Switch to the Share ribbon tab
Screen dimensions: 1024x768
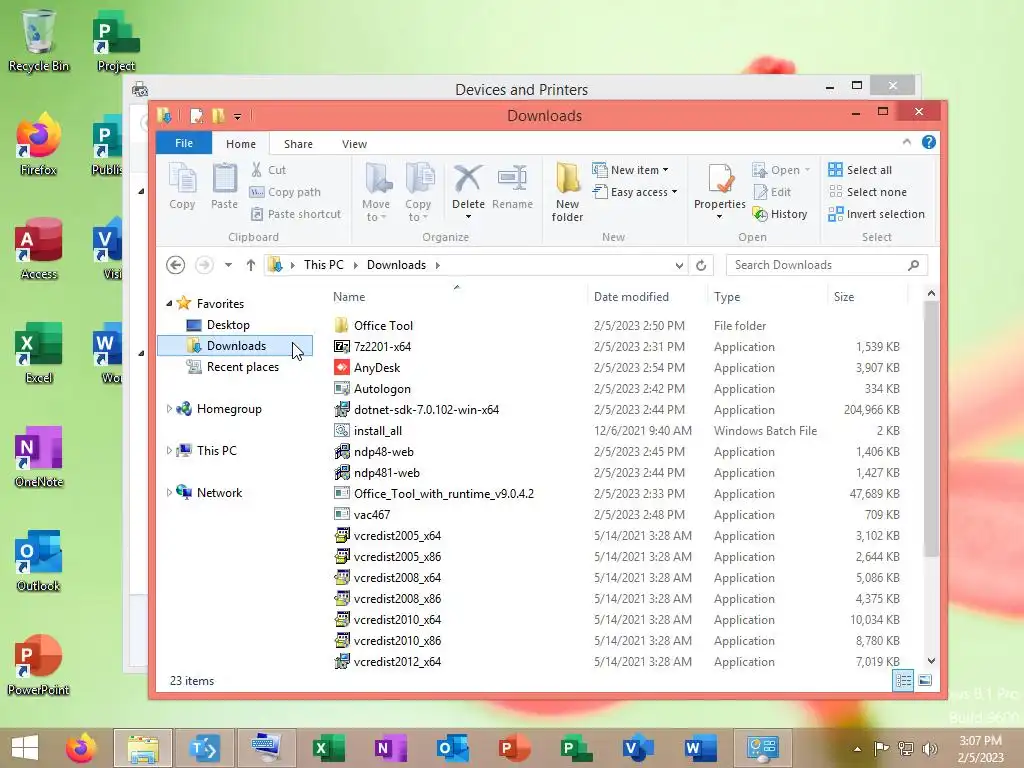[298, 144]
